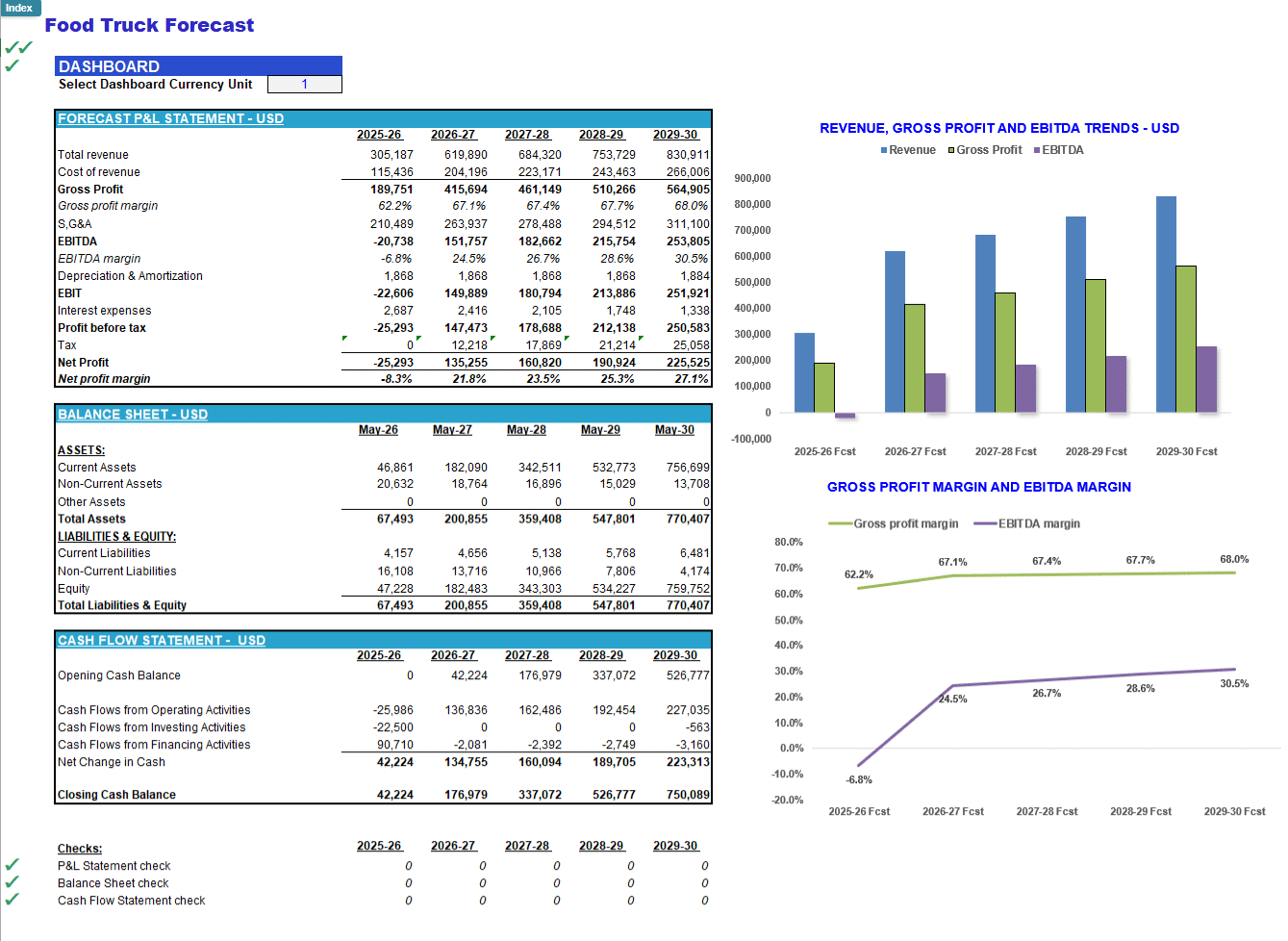The image size is (1288, 941).
Task: Select Profit before tax value 250,583
Action: tap(688, 327)
